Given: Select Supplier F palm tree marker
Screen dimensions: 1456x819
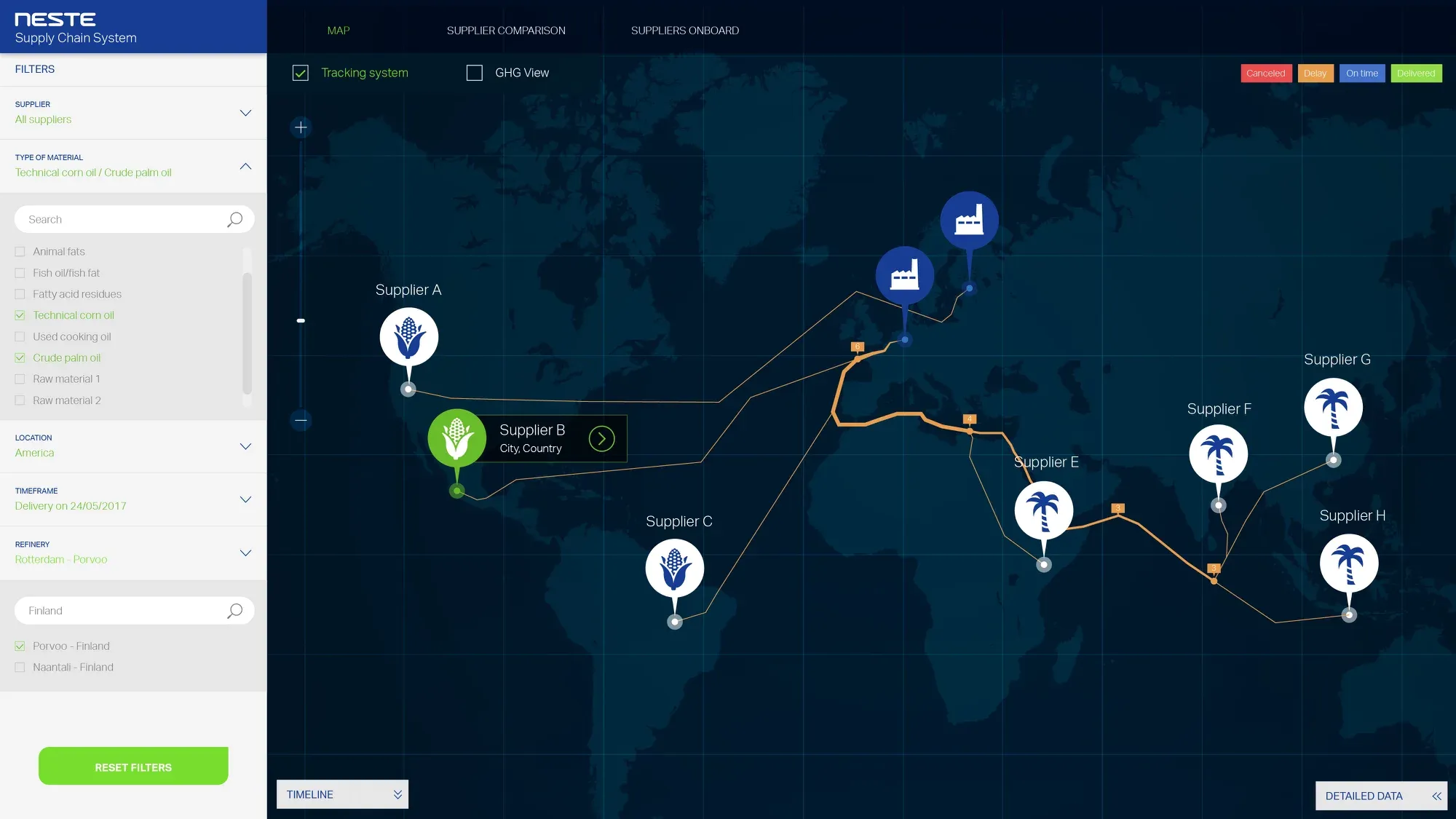Looking at the screenshot, I should click(1219, 454).
